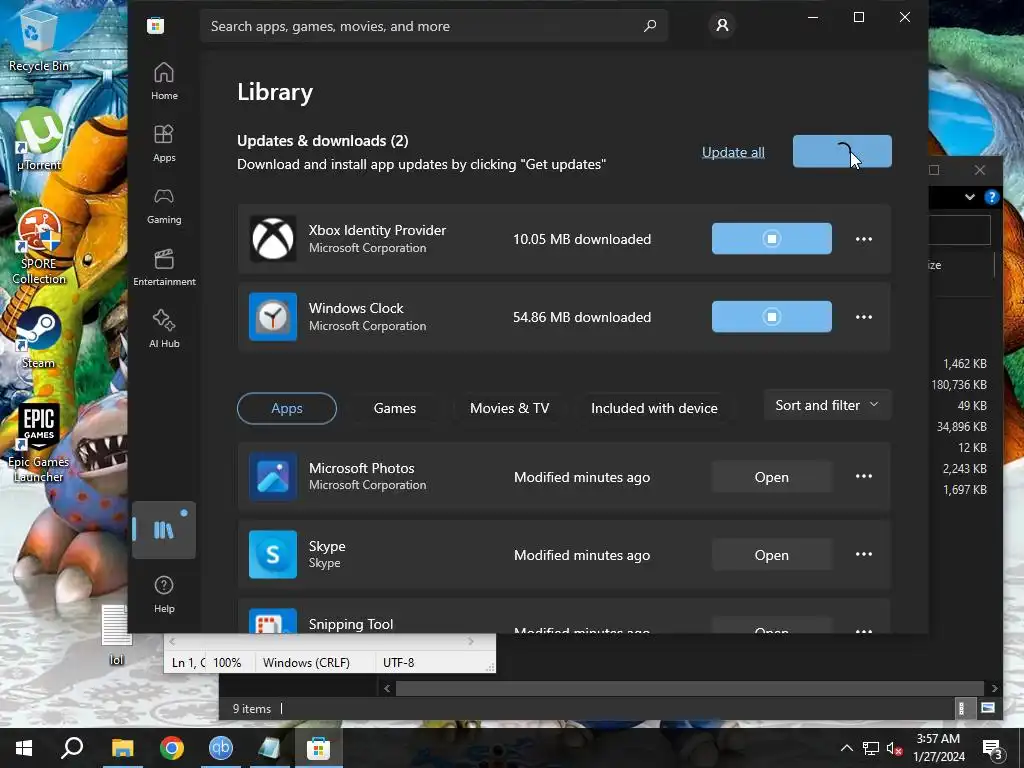Open File Explorer from taskbar
This screenshot has width=1024, height=768.
click(122, 748)
